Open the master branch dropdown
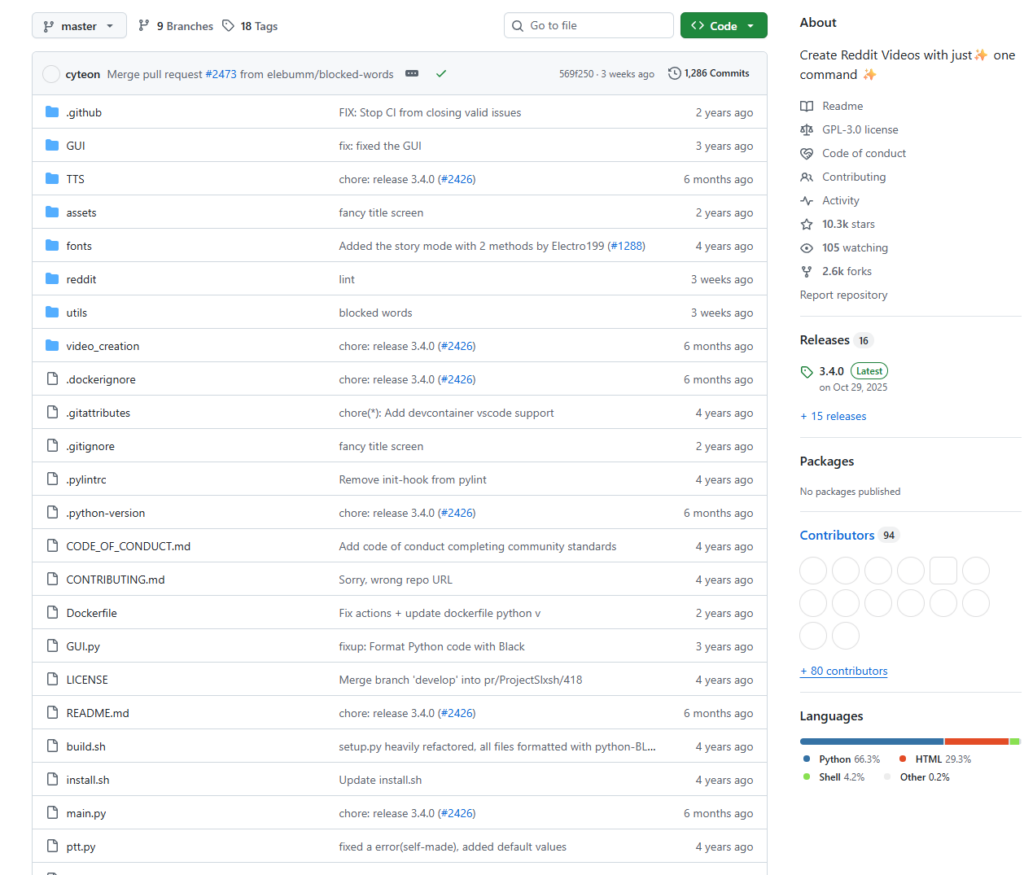1024x875 pixels. (79, 26)
